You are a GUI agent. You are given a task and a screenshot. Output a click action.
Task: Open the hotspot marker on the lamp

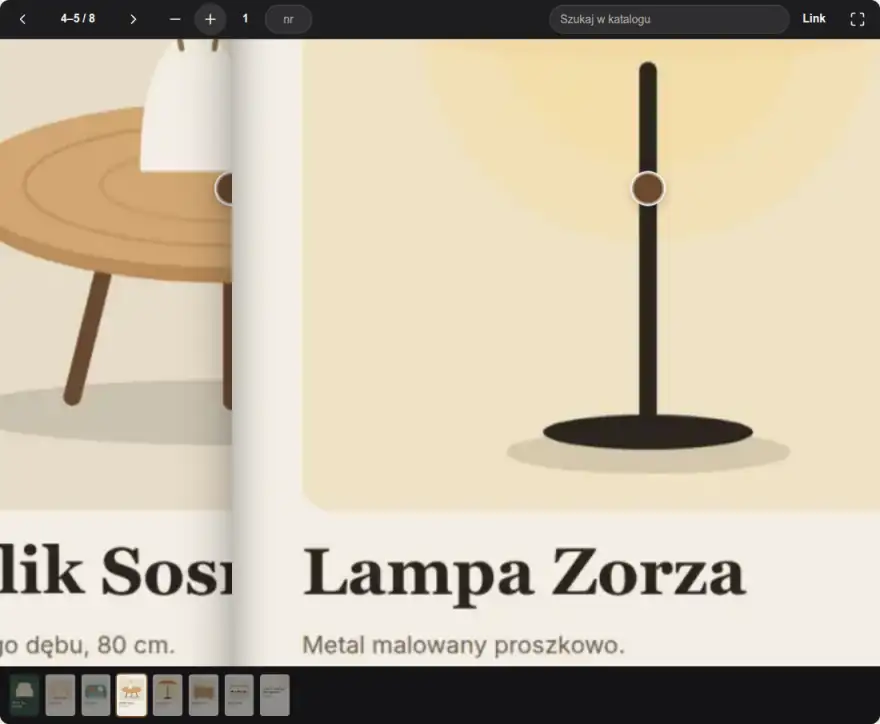648,189
